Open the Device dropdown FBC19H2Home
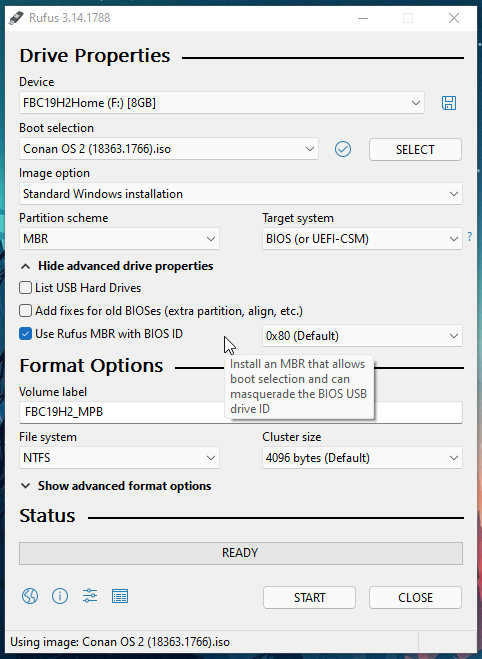Screen dimensions: 482x659 click(x=222, y=103)
